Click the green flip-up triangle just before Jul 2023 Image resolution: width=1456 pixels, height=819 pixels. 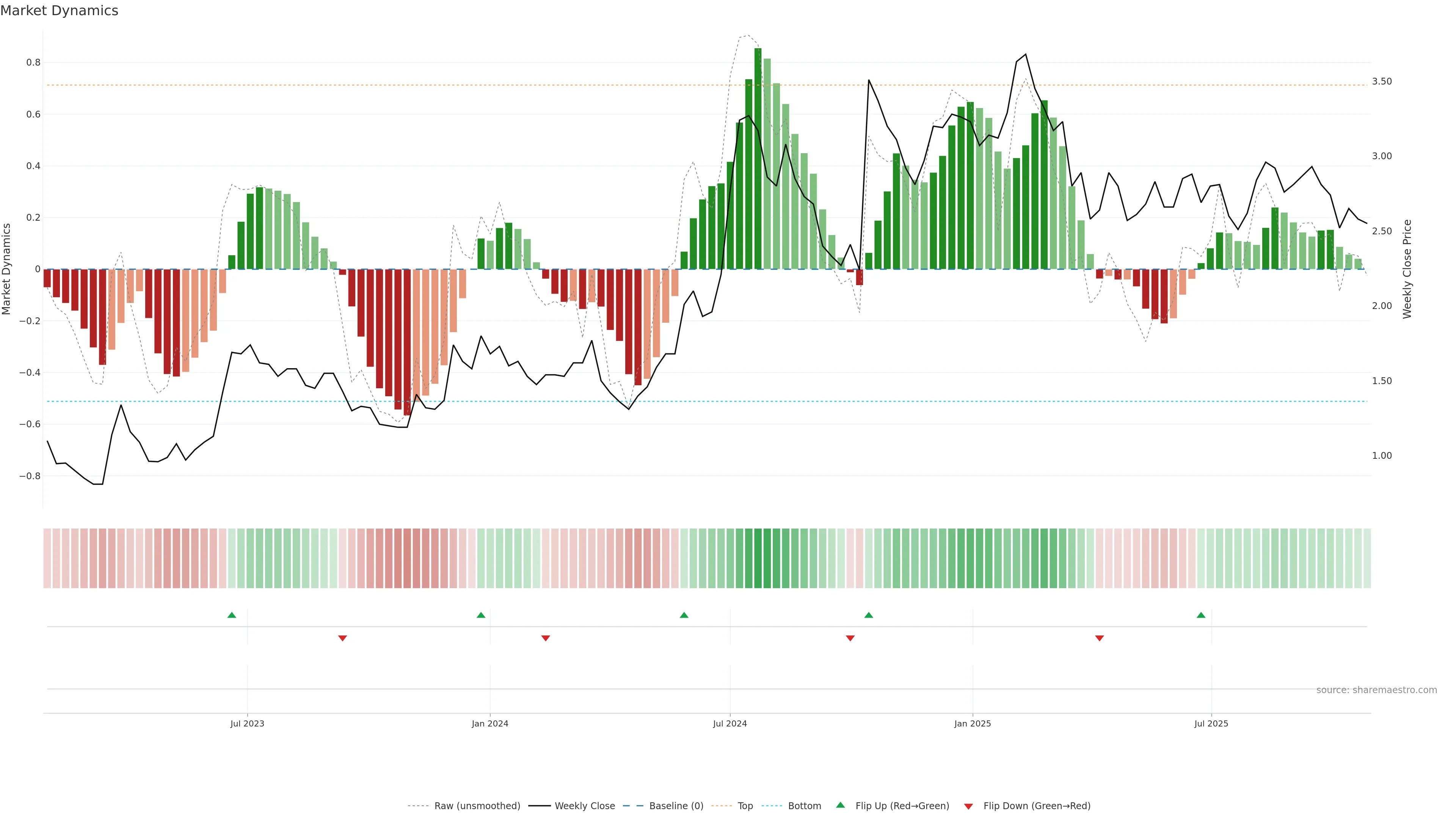(x=232, y=615)
